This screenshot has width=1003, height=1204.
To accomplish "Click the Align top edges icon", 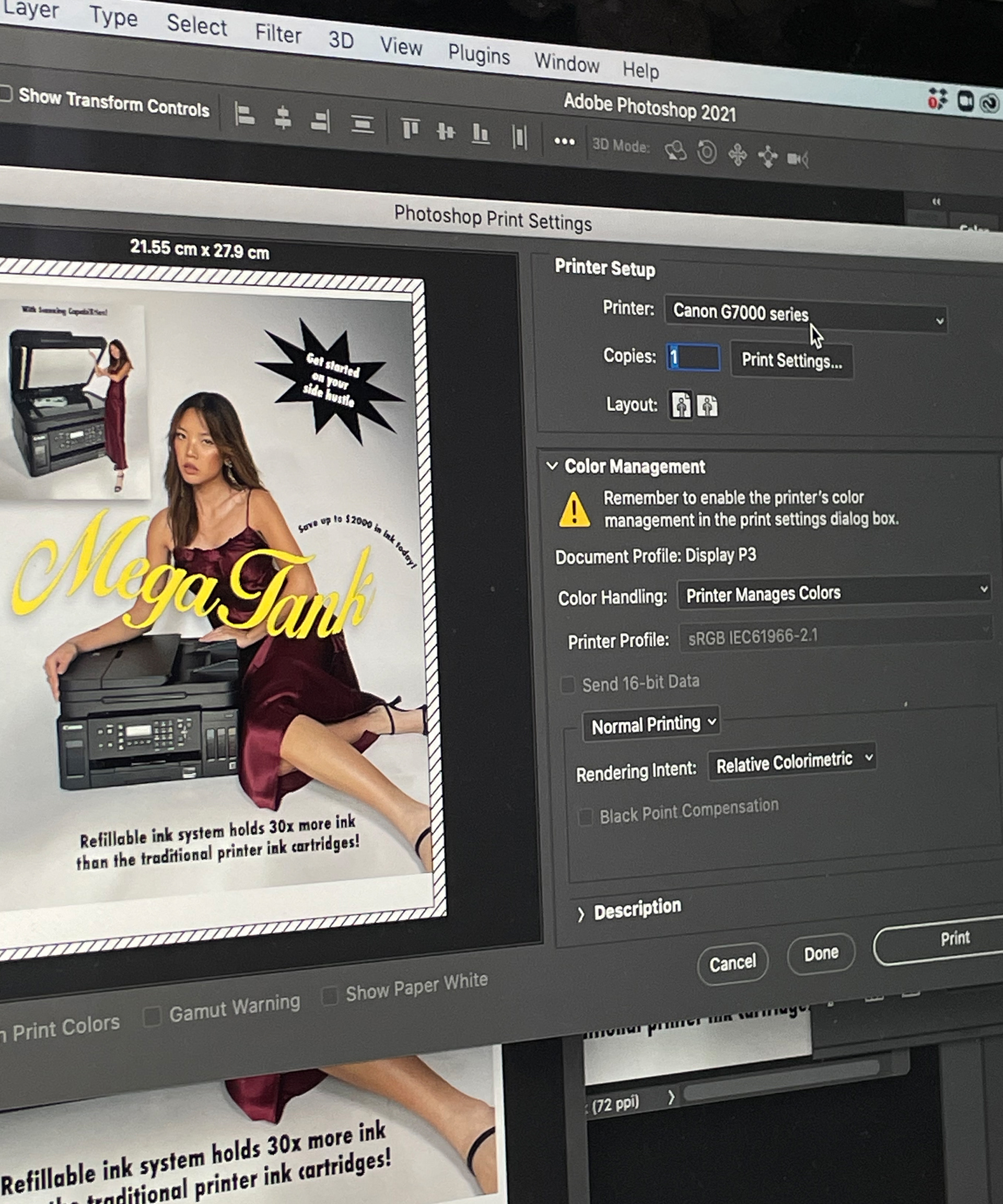I will pos(410,128).
